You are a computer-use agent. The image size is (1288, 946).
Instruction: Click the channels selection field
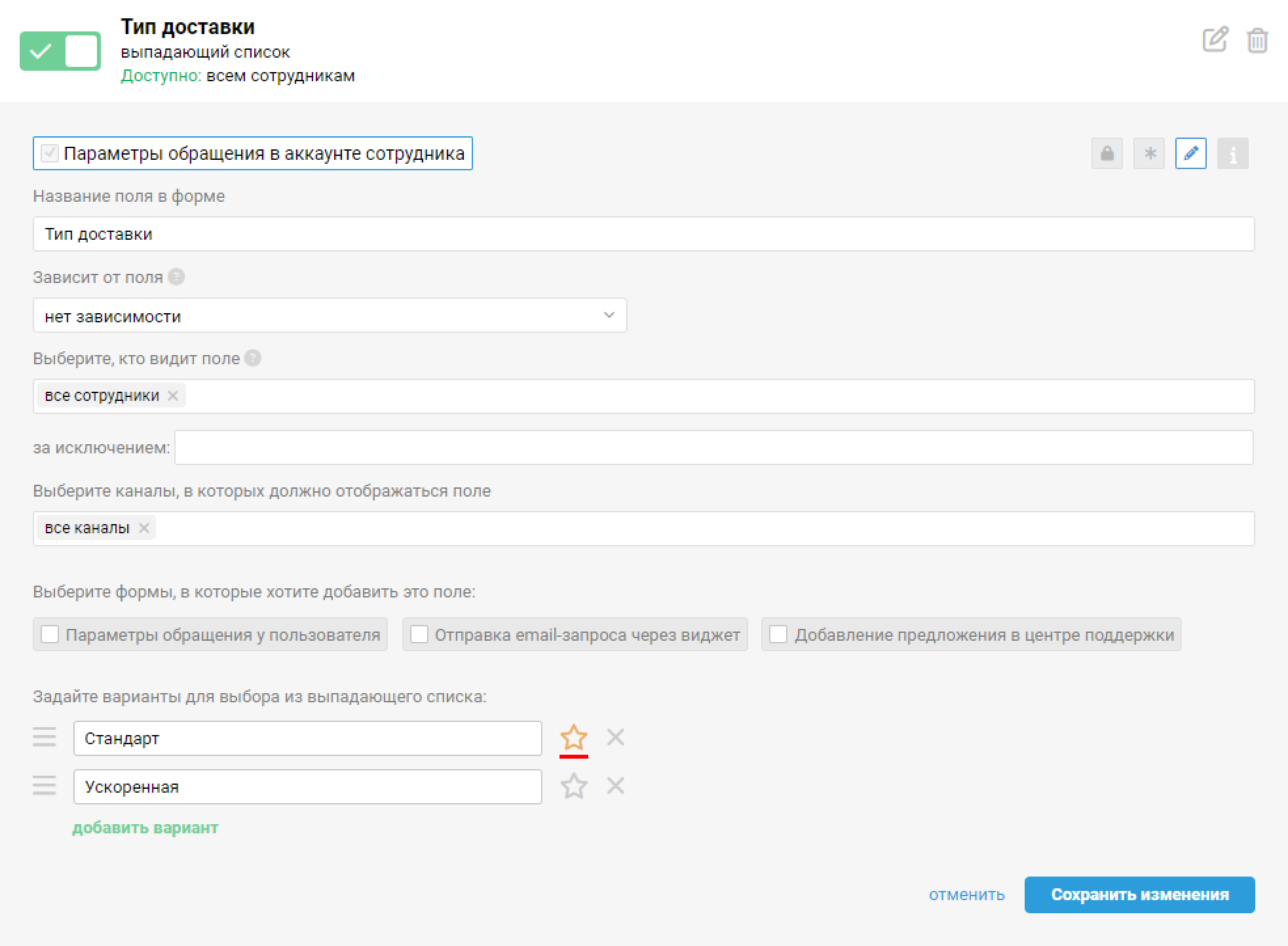click(x=643, y=529)
